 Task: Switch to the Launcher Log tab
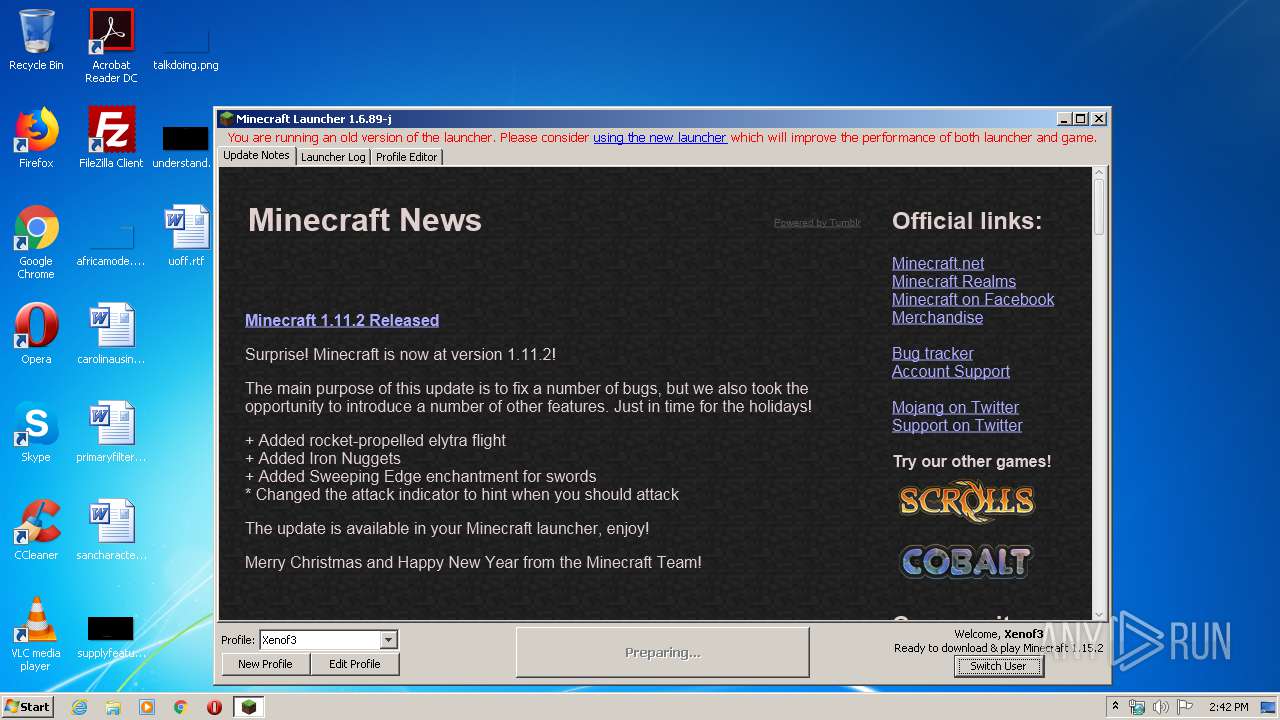click(333, 157)
